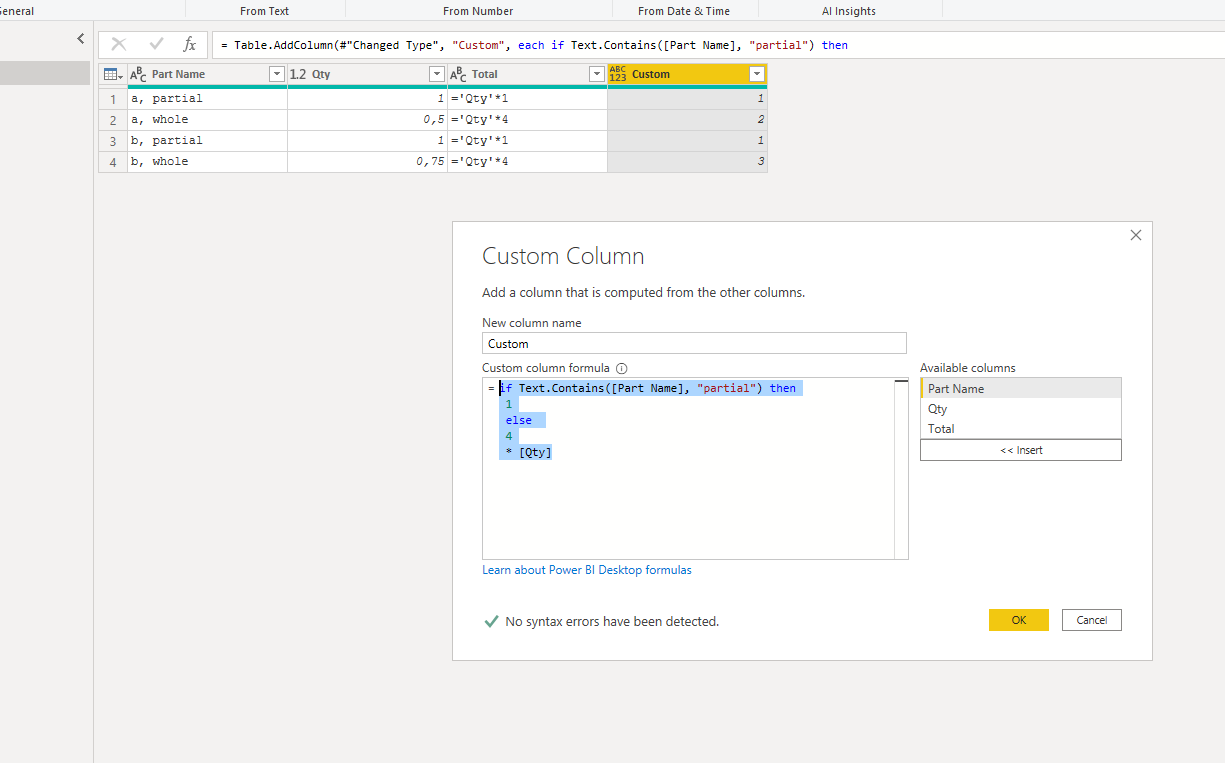
Task: Open the Total column filter dropdown
Action: [x=597, y=74]
